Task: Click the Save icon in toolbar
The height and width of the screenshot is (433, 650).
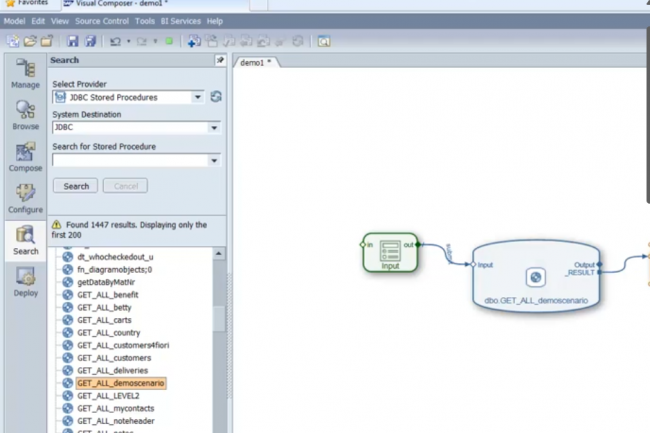Action: tap(72, 41)
